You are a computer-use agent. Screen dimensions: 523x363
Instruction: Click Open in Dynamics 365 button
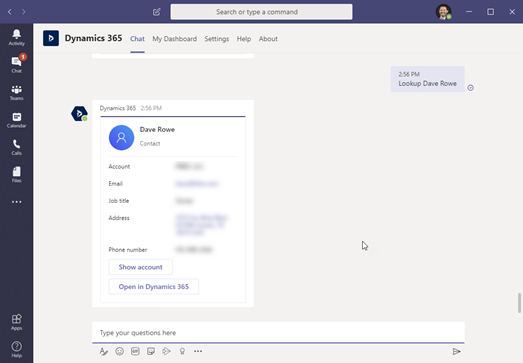tap(154, 287)
